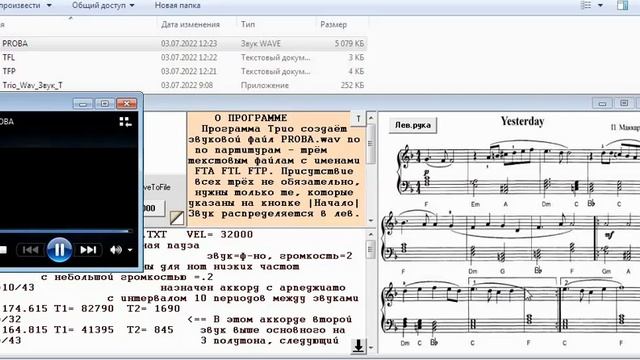
Task: Skip to next track in media player
Action: click(88, 249)
